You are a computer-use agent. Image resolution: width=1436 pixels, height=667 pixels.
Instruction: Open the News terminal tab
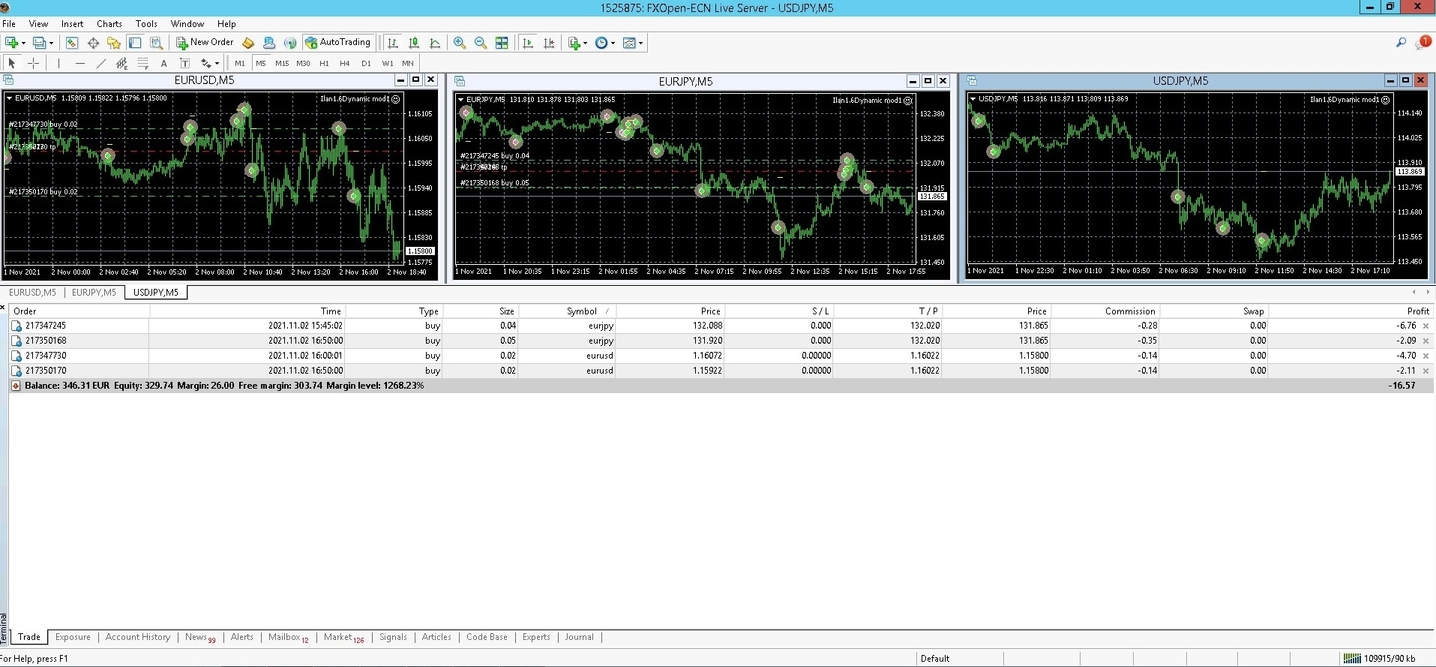coord(200,637)
